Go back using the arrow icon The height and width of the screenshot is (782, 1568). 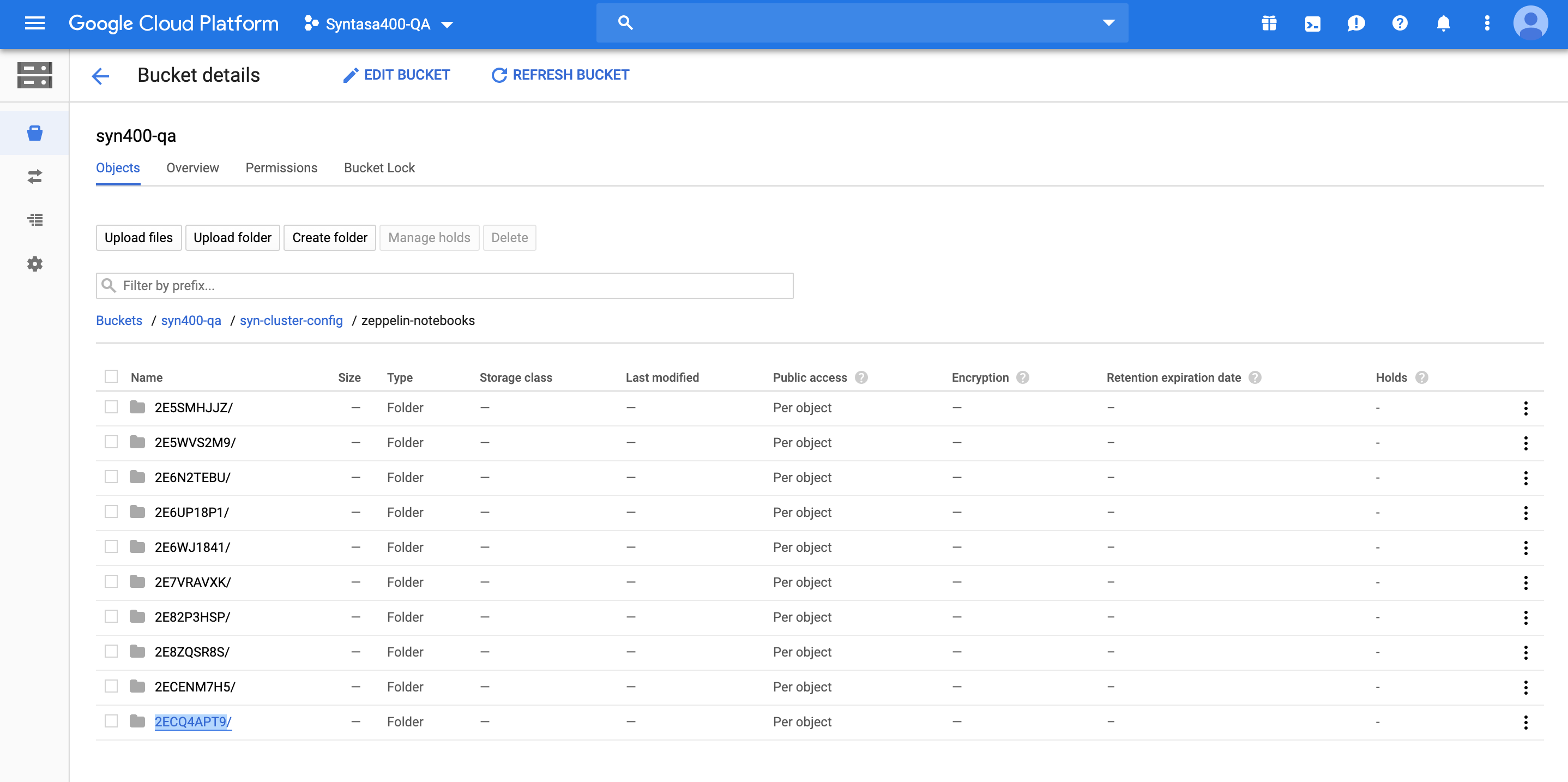[100, 75]
